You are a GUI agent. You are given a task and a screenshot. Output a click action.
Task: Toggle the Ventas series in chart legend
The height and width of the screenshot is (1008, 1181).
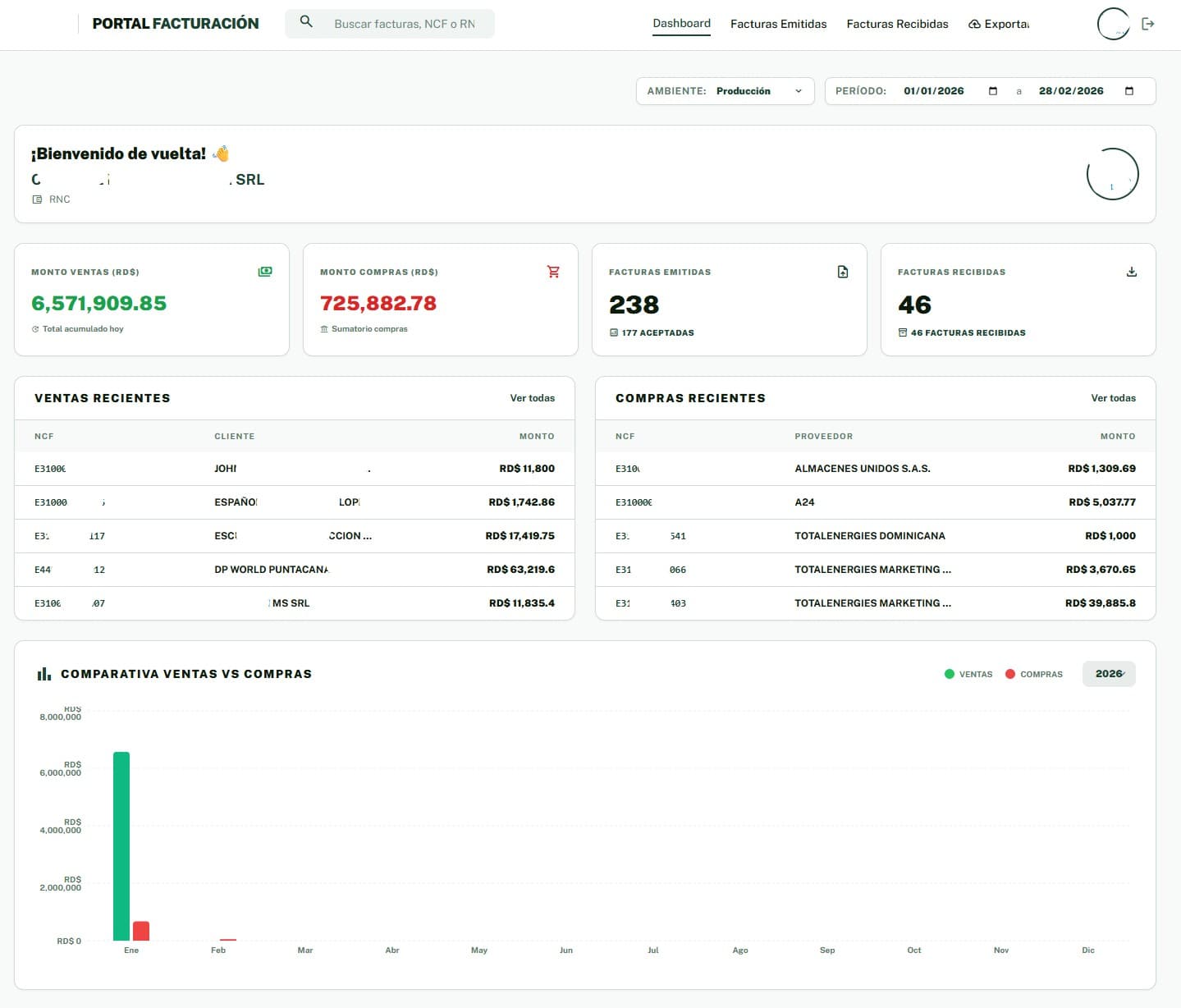(968, 674)
